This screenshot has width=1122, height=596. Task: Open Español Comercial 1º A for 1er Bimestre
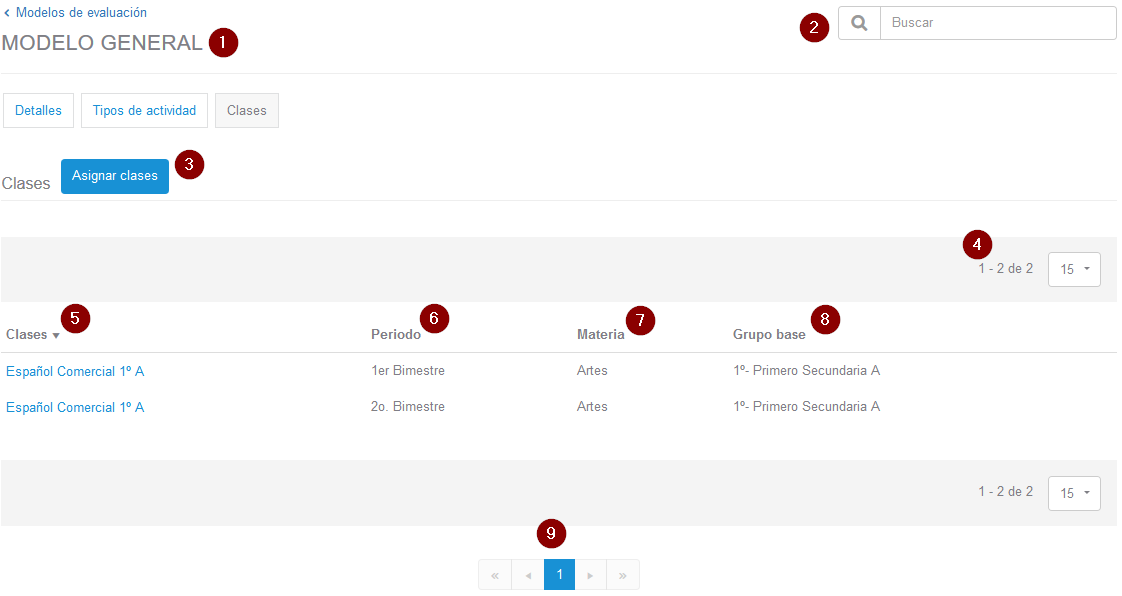[x=75, y=371]
